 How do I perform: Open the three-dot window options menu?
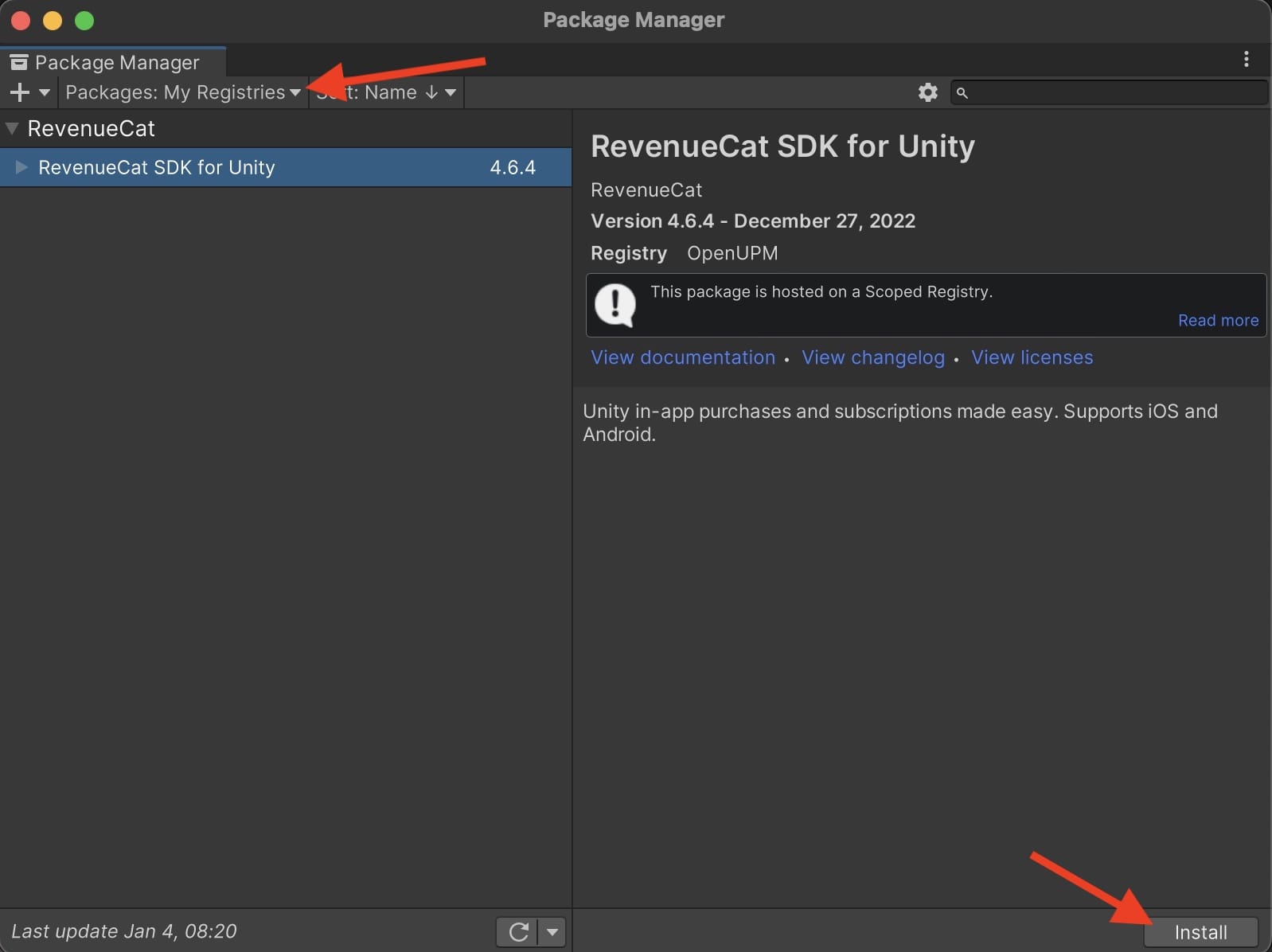click(x=1246, y=59)
